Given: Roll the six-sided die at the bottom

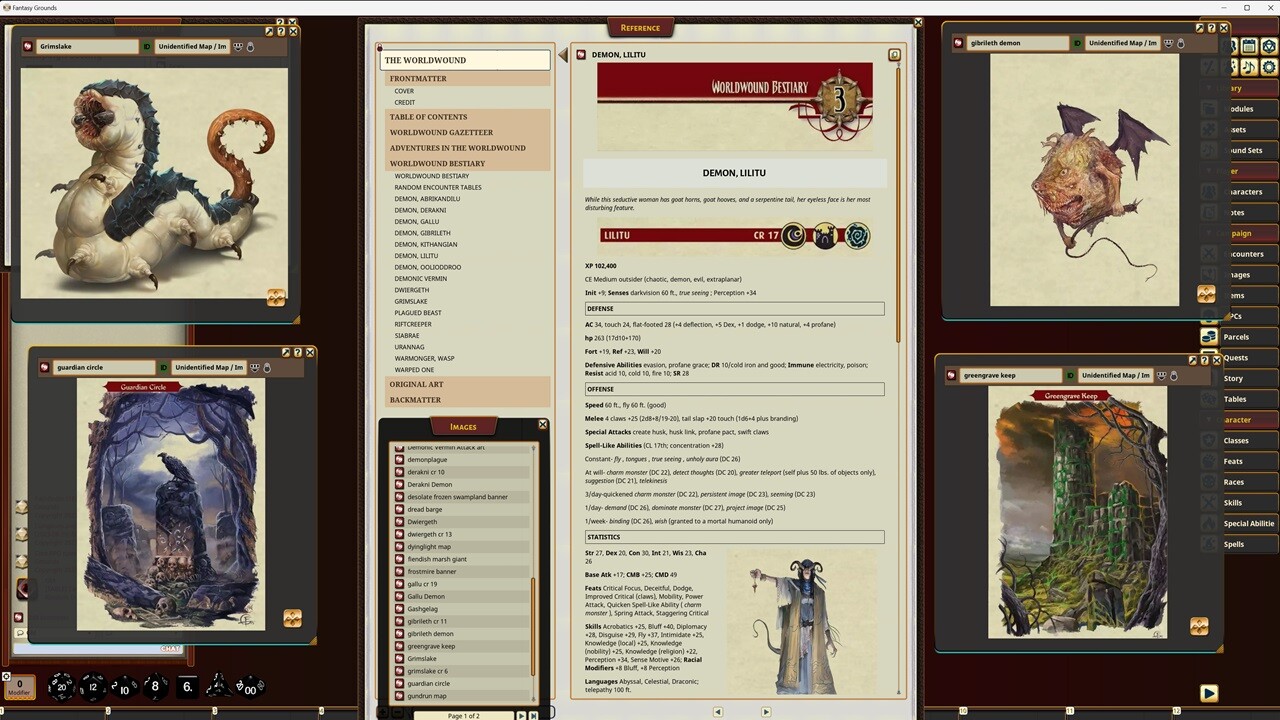Looking at the screenshot, I should coord(186,687).
